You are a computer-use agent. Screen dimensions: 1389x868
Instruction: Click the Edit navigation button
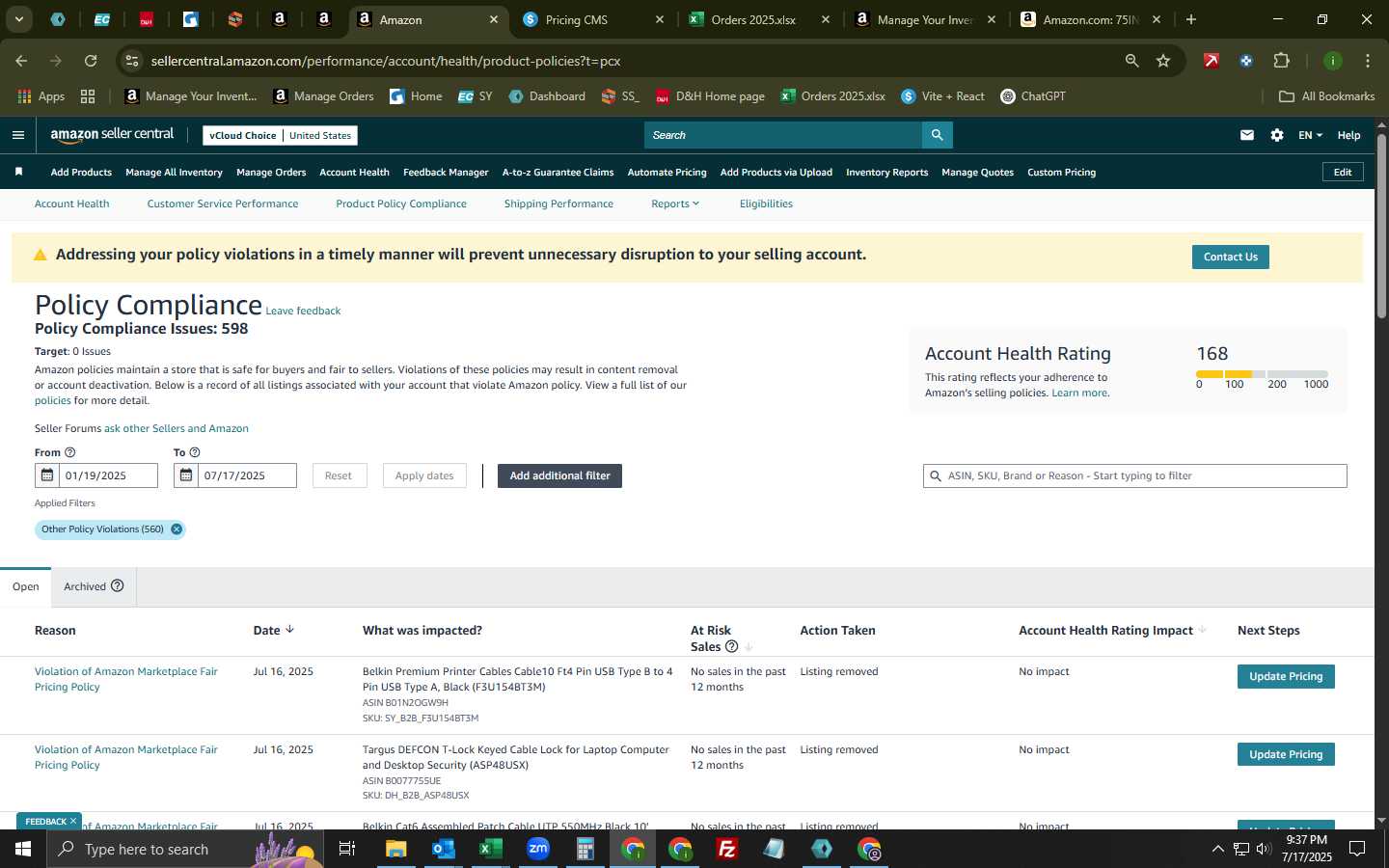click(x=1343, y=172)
